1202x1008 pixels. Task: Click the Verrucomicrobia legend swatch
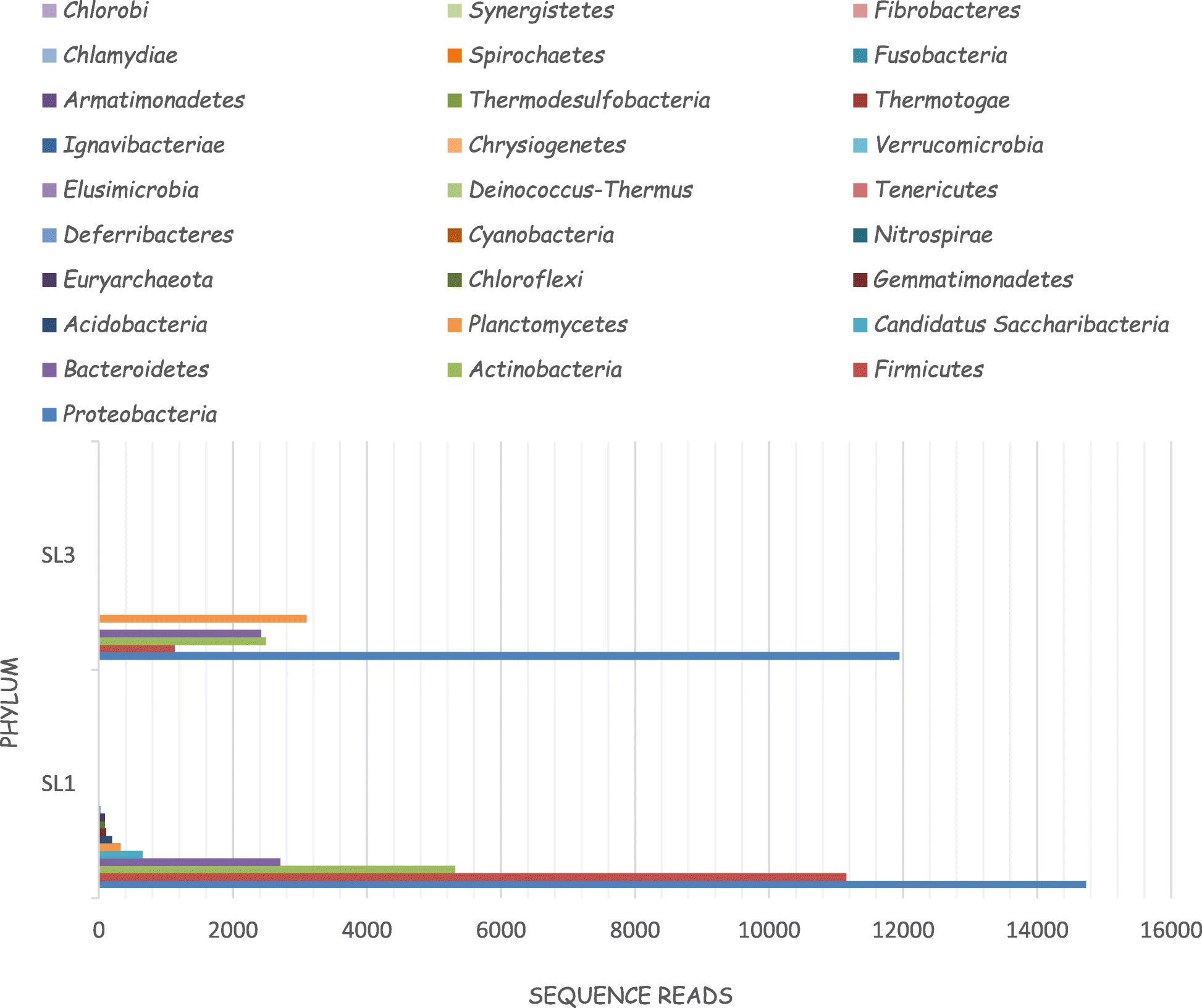pos(860,145)
